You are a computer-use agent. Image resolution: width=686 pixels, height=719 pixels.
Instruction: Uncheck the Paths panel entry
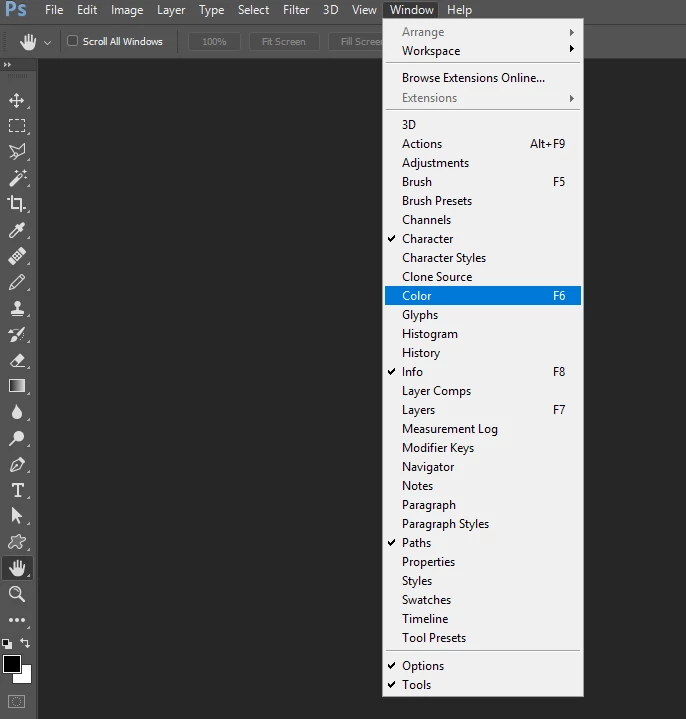tap(483, 543)
